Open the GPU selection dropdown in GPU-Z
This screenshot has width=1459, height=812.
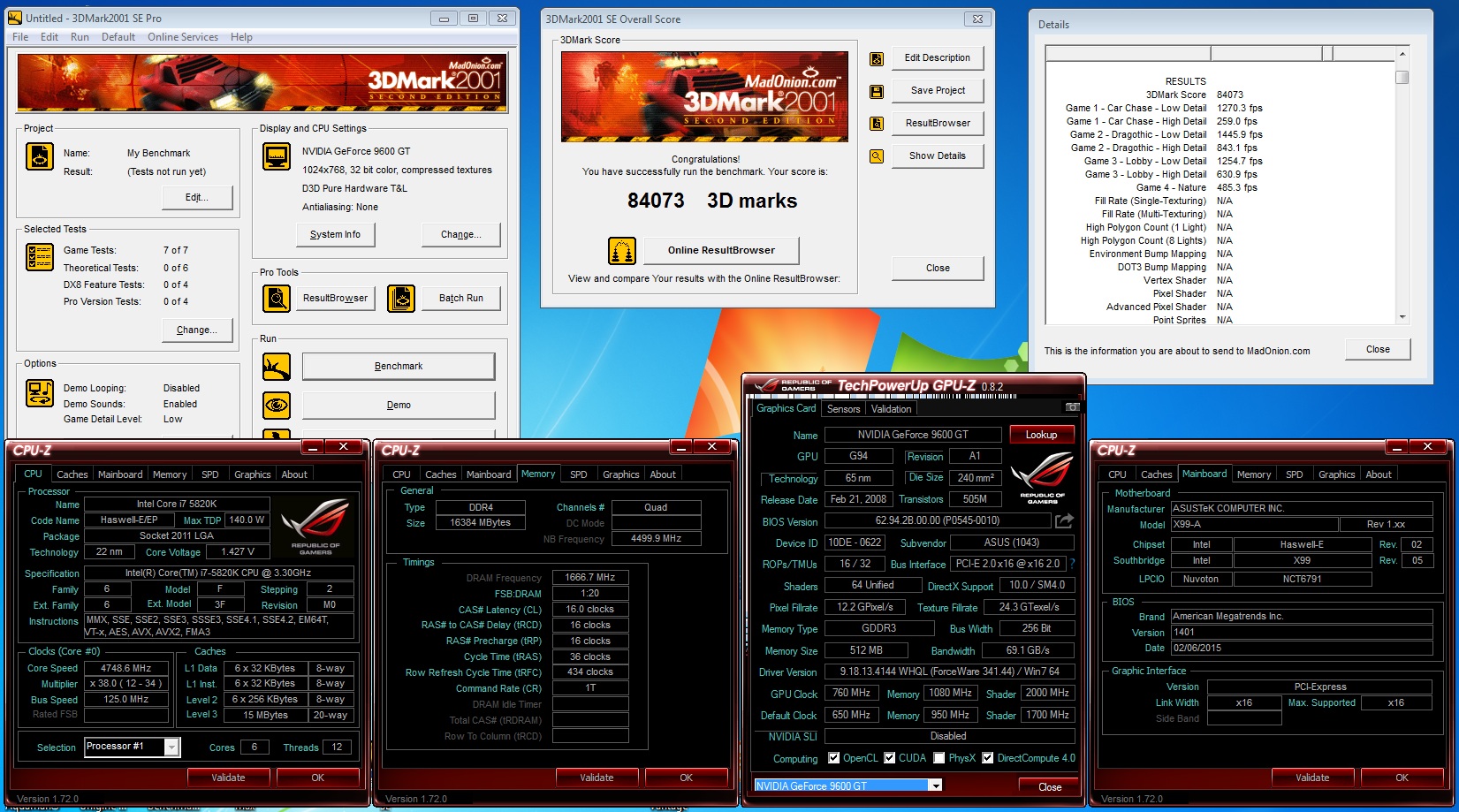(936, 785)
